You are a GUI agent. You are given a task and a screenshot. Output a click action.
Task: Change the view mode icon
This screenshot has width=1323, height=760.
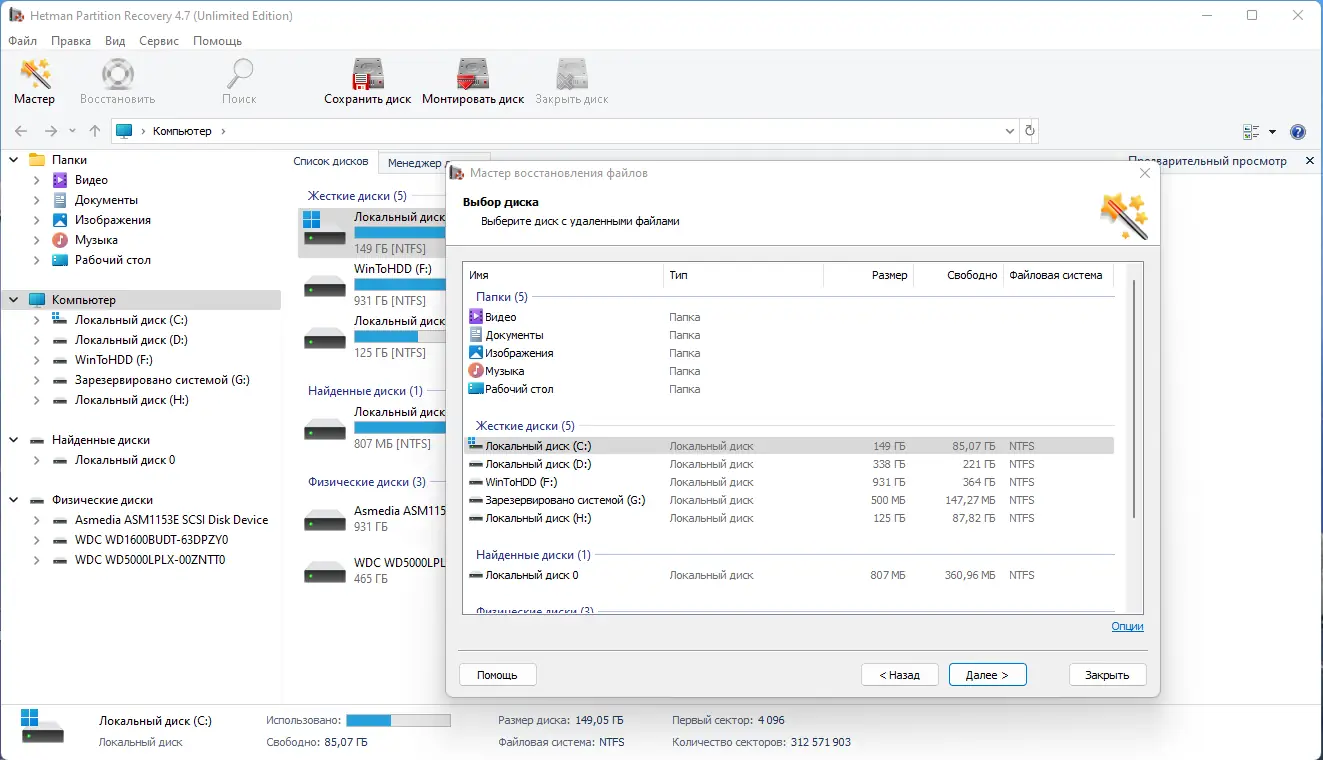[x=1251, y=131]
